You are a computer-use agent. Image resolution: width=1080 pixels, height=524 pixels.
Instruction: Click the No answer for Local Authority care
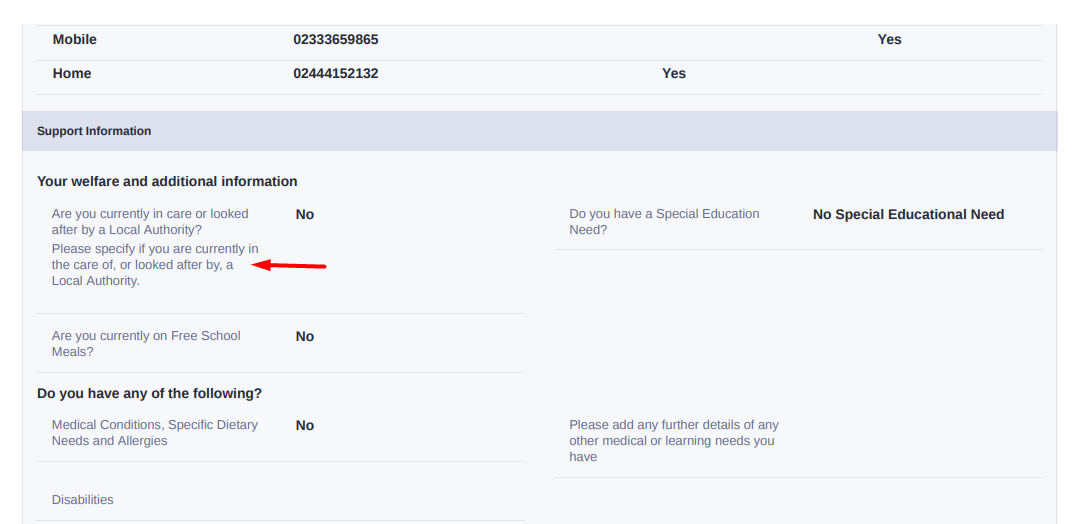305,215
